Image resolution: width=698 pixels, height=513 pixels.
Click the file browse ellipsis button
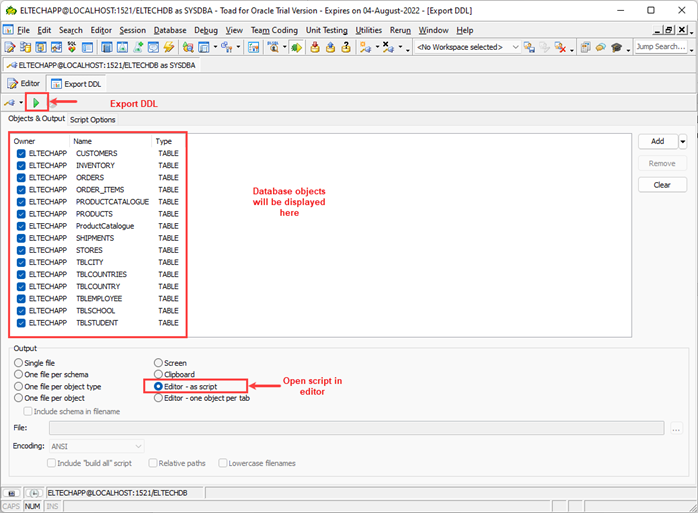[676, 428]
